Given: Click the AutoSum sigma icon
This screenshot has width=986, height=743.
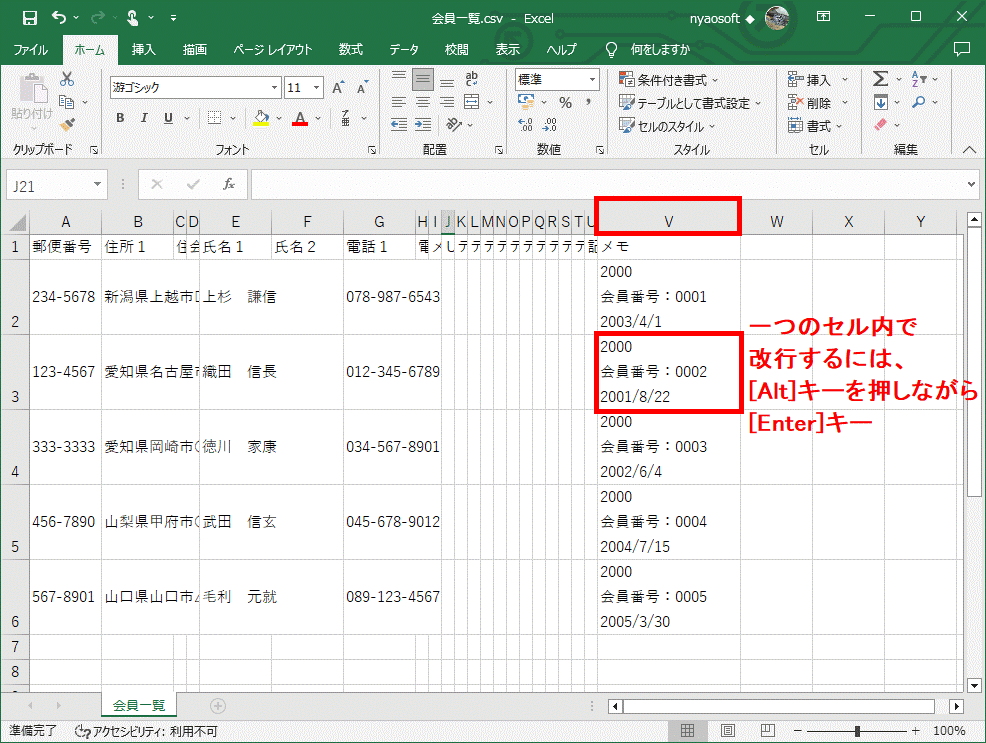Looking at the screenshot, I should (880, 79).
